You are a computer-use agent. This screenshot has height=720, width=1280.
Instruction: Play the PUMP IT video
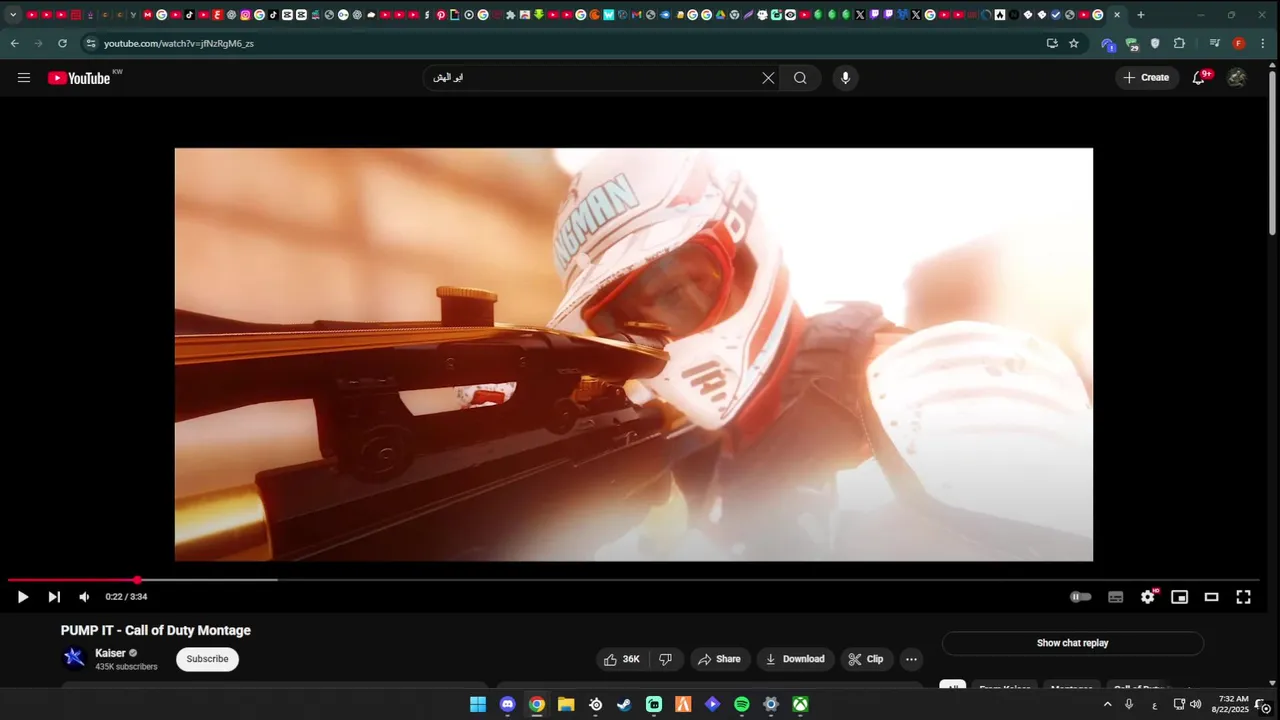[x=22, y=597]
